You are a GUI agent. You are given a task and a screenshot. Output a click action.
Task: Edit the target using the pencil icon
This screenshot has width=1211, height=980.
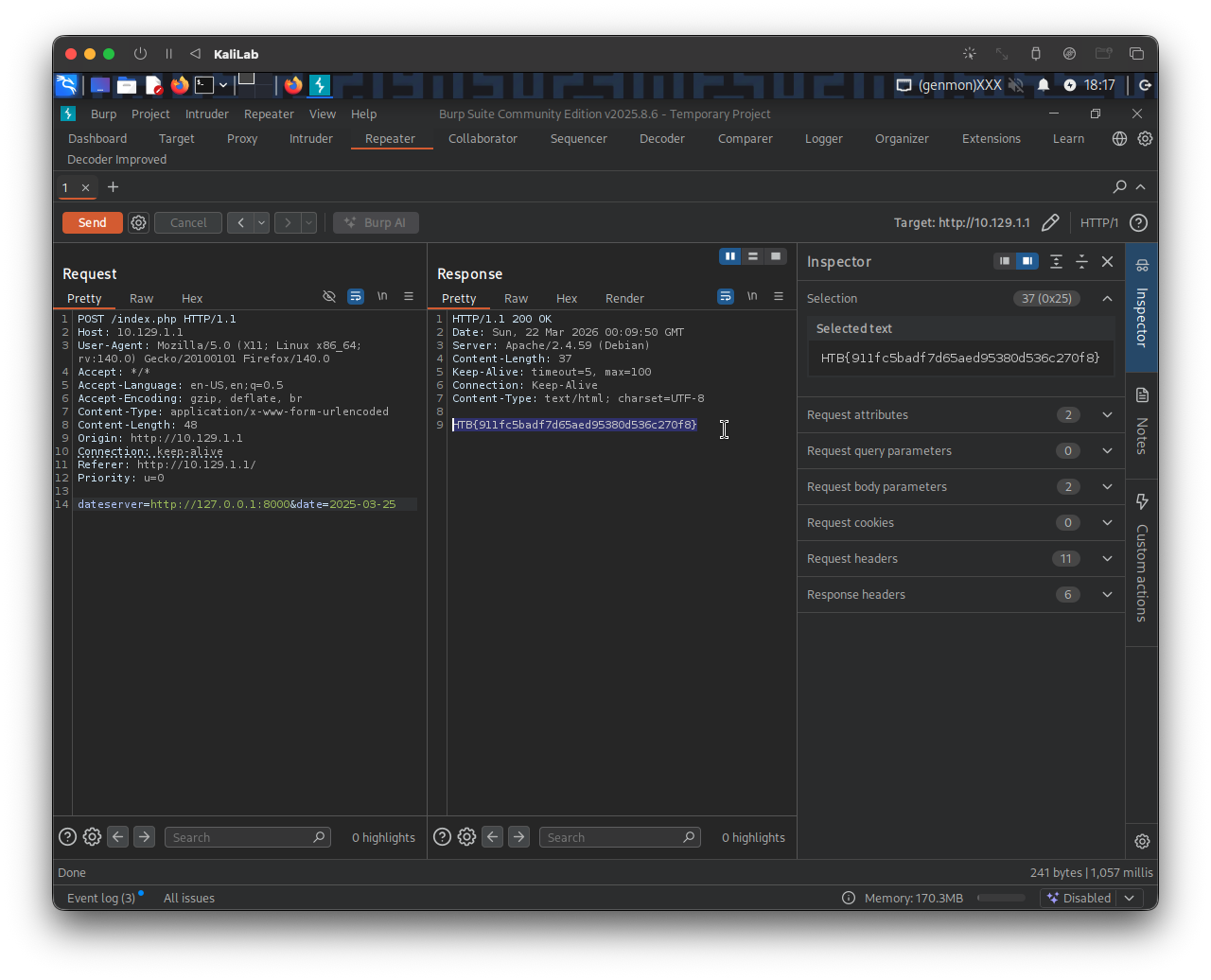coord(1050,222)
